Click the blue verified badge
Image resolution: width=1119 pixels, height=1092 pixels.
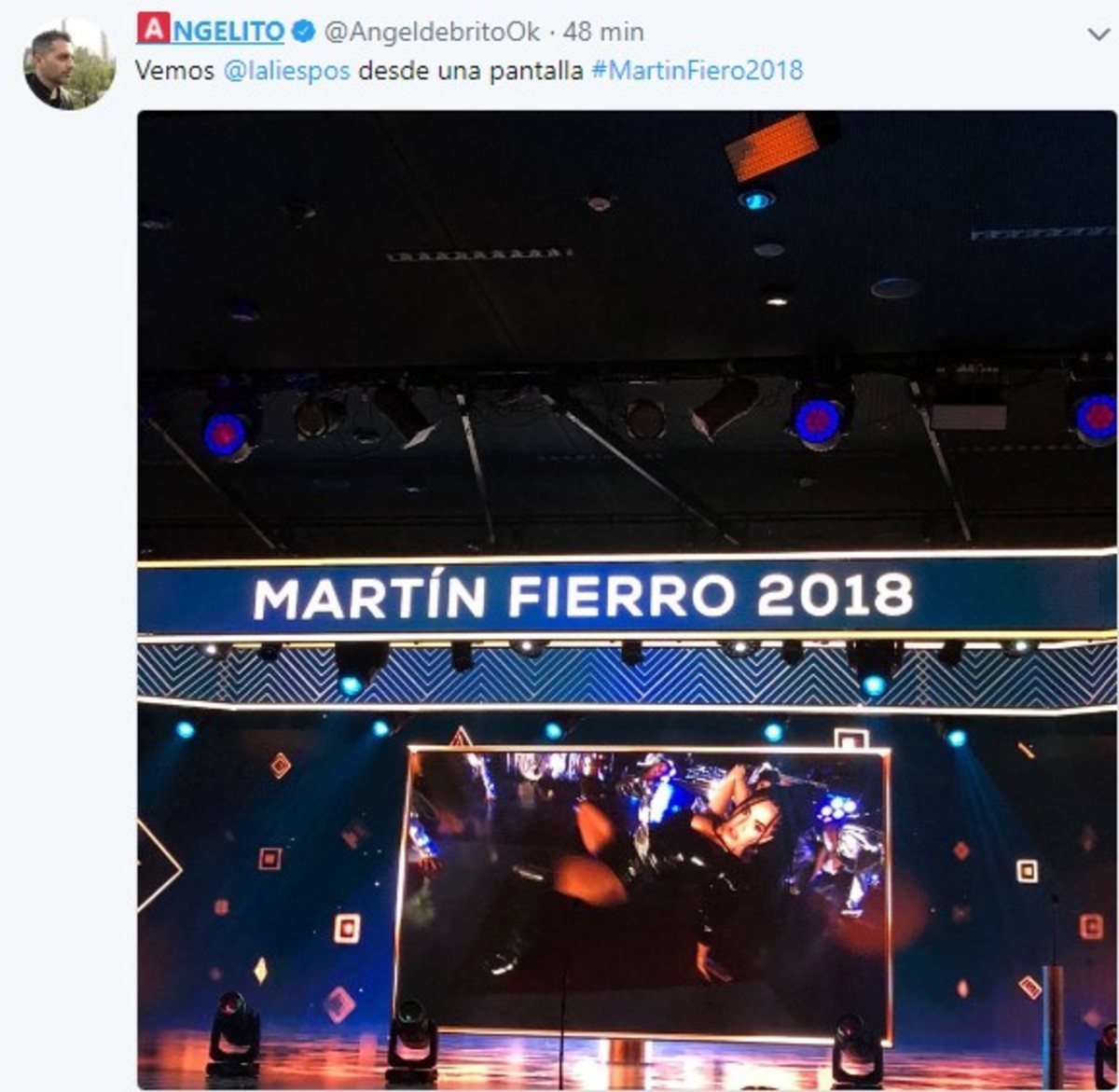[303, 32]
